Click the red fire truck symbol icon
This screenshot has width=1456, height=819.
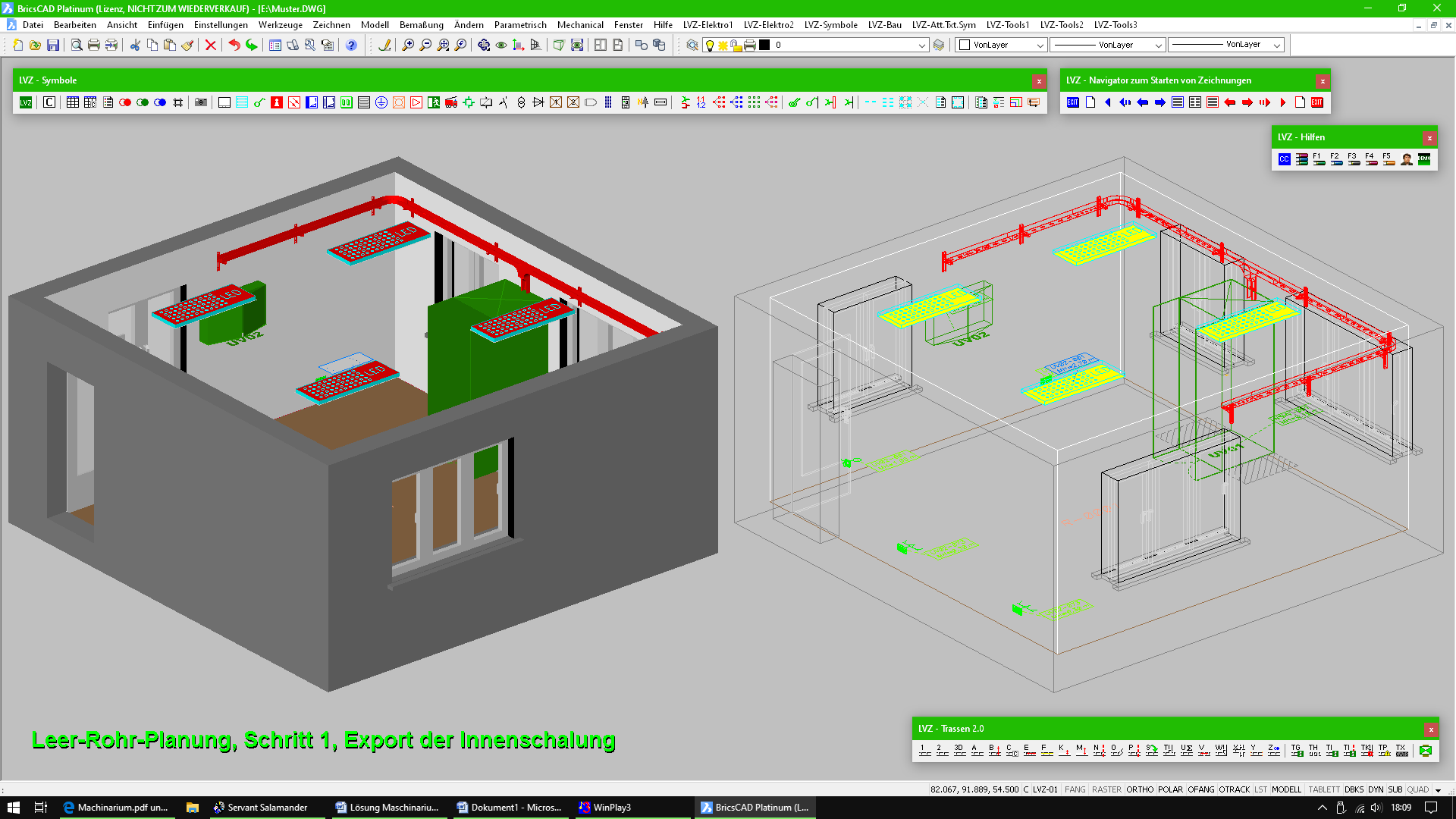(x=451, y=102)
